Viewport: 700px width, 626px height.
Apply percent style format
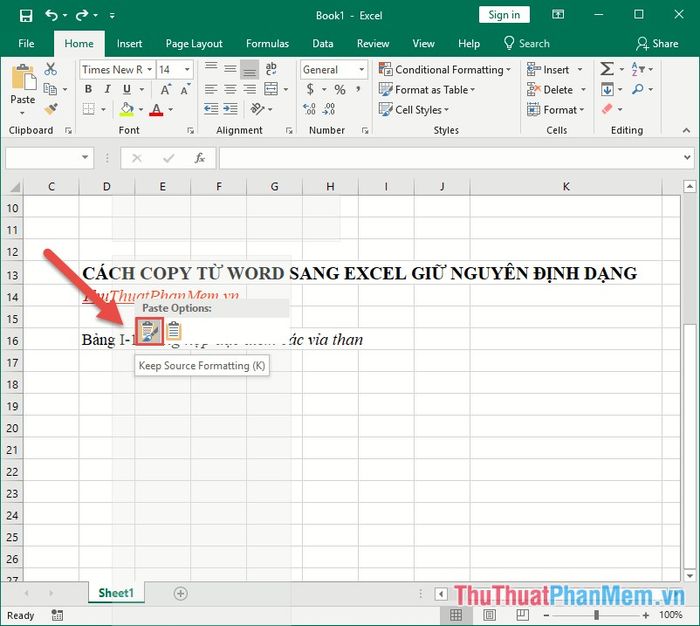[x=340, y=90]
